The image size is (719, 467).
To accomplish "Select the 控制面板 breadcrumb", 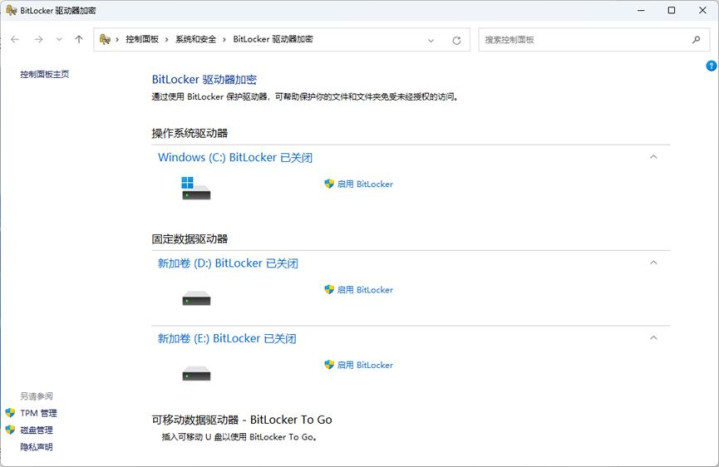I will point(142,39).
